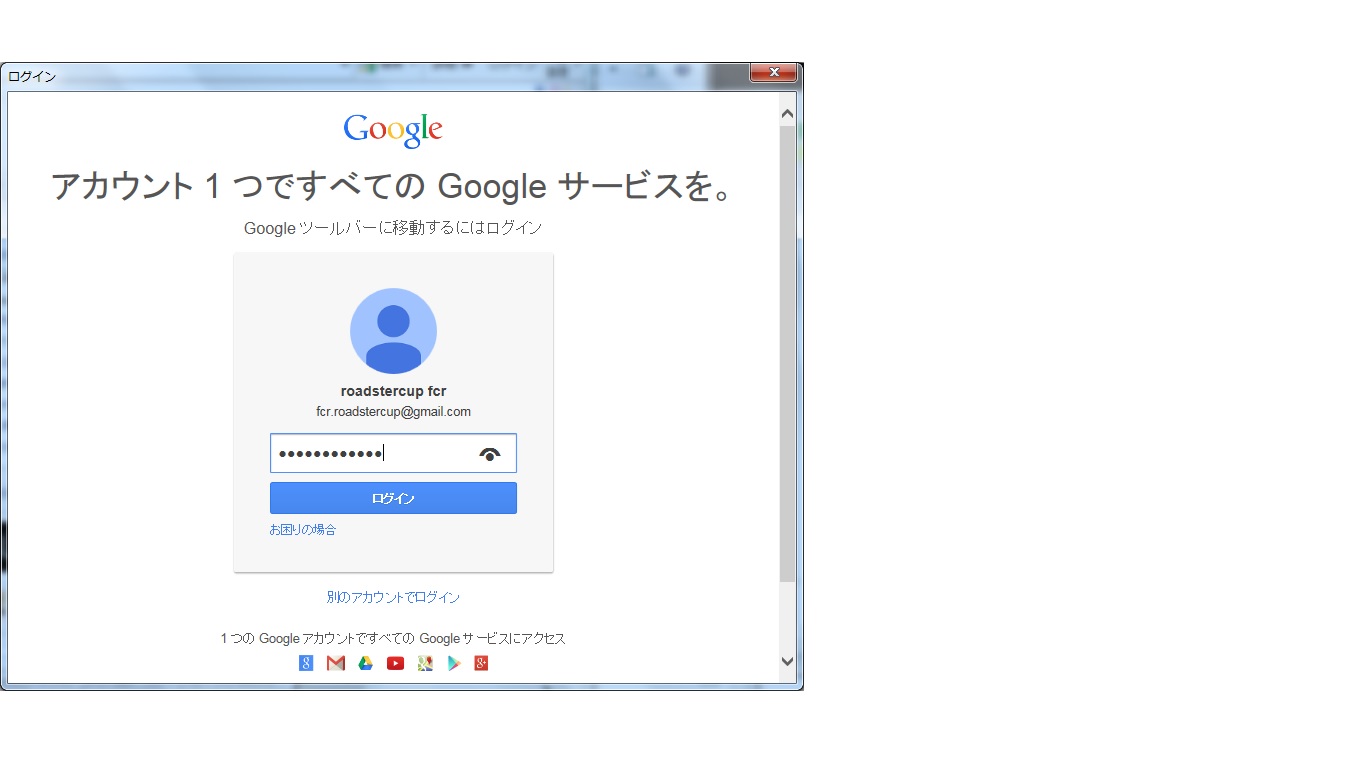Click the ログイン window title text
The width and height of the screenshot is (1366, 768).
[32, 76]
